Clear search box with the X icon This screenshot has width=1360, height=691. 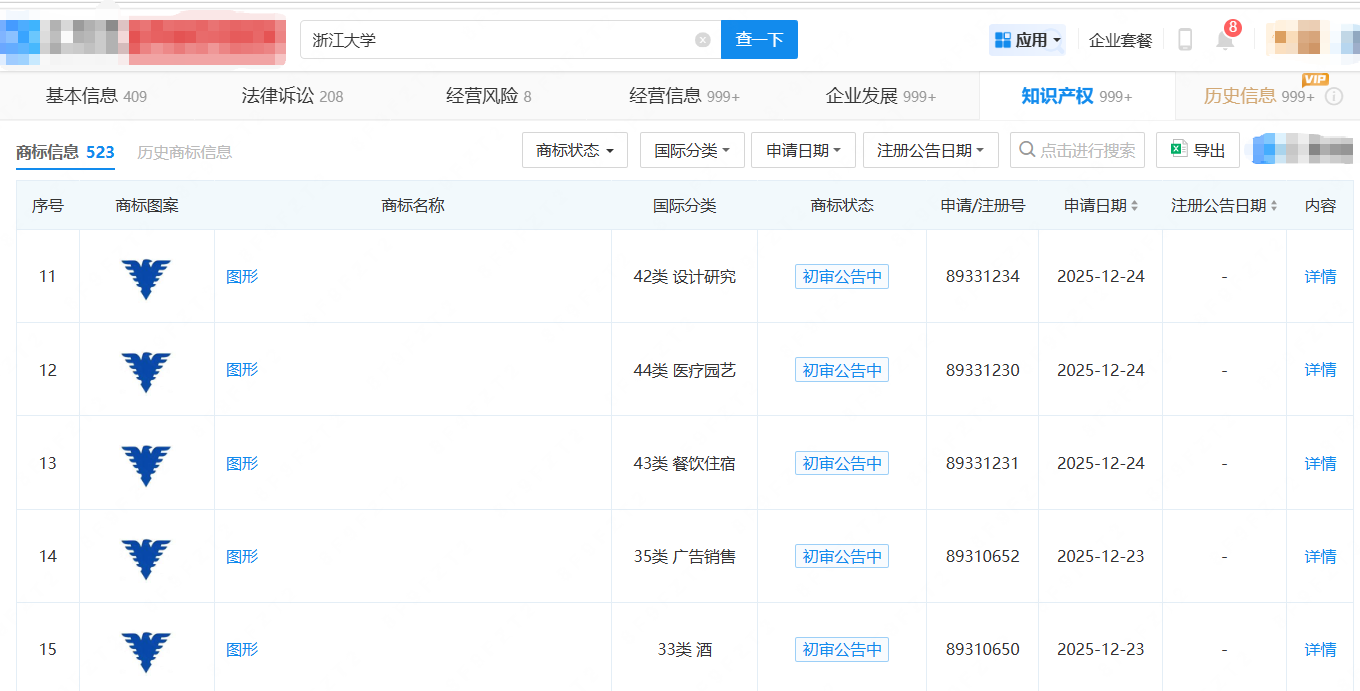(x=703, y=40)
